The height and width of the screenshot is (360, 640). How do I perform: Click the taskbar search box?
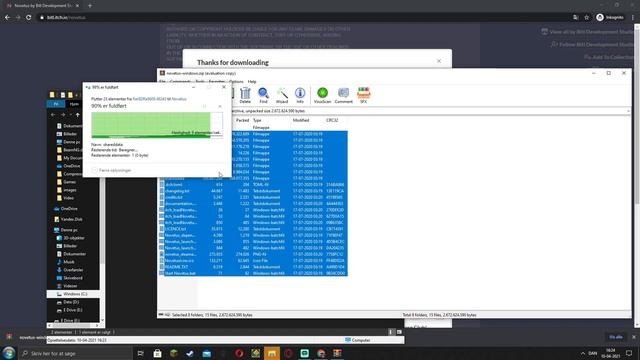76,353
